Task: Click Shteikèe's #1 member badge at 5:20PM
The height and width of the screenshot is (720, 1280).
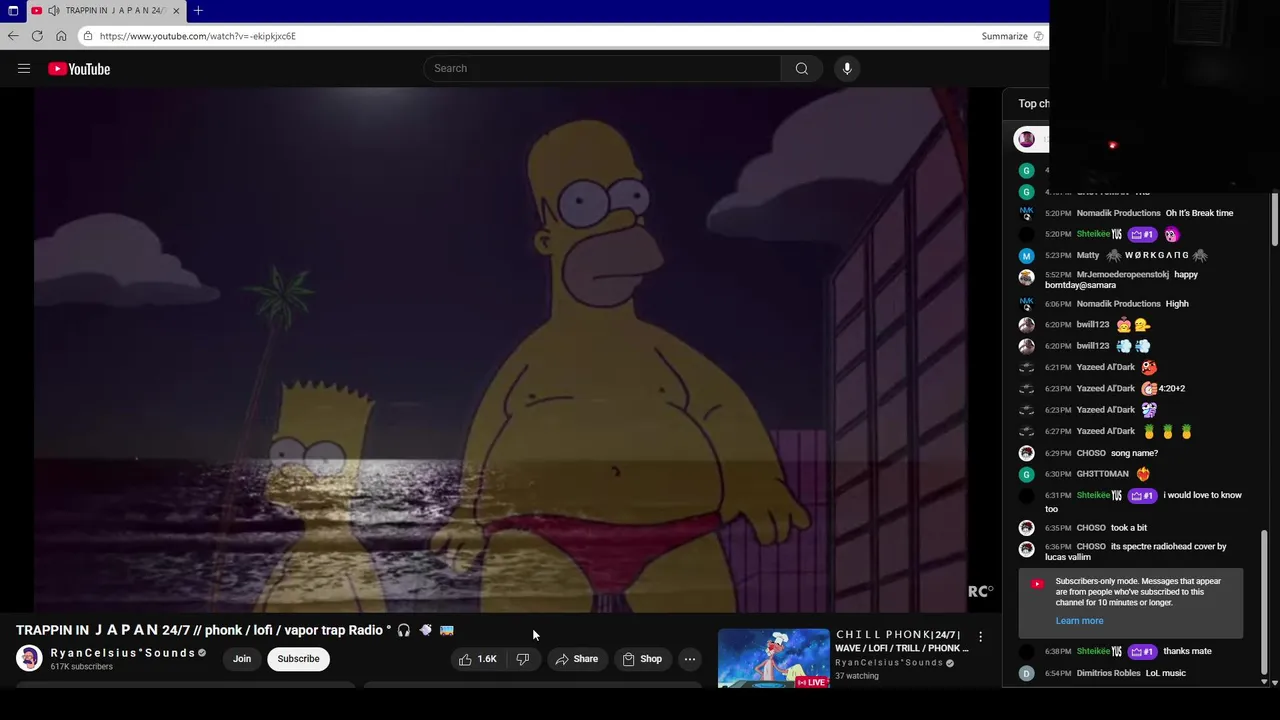Action: [x=1142, y=234]
